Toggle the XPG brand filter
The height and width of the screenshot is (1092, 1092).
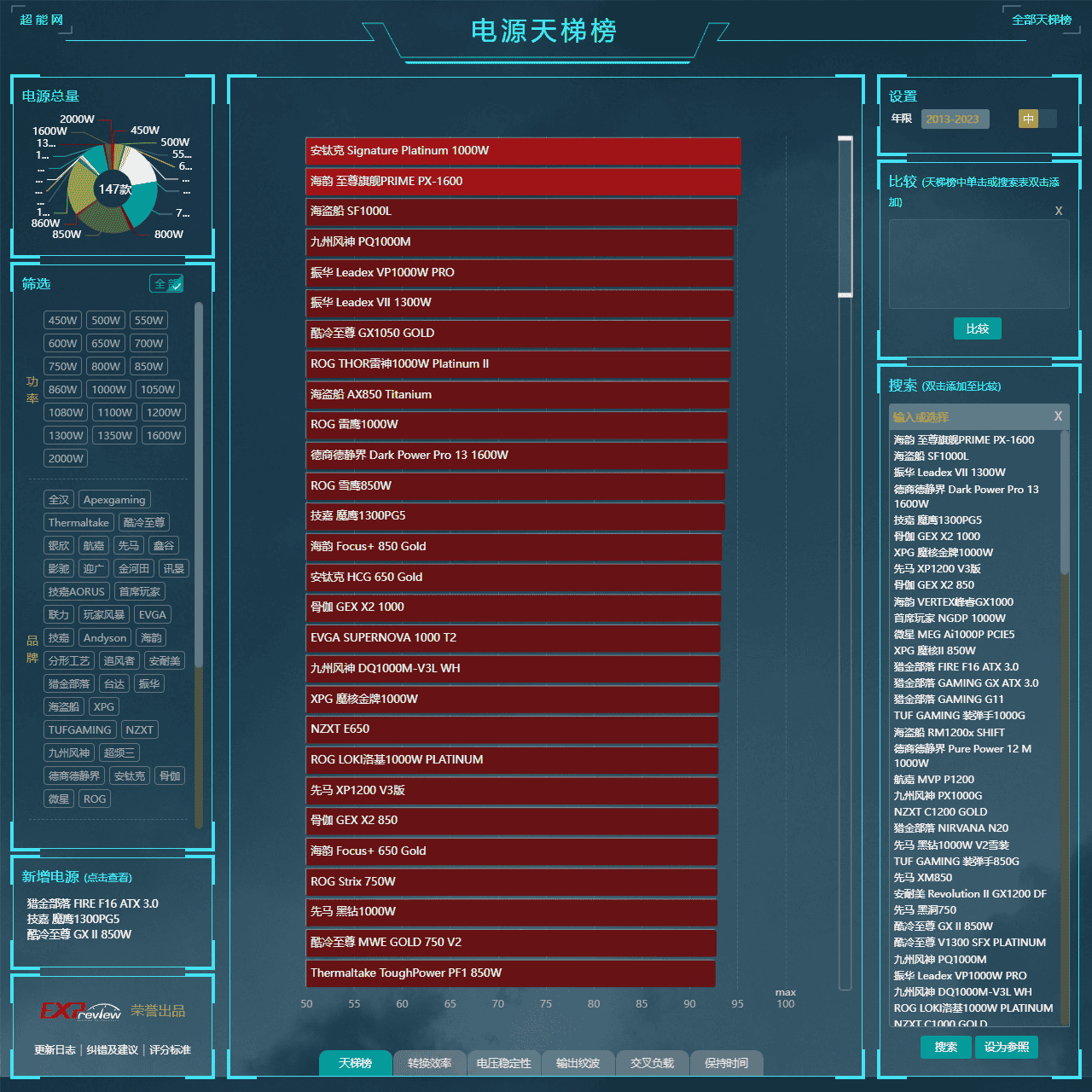pos(104,707)
